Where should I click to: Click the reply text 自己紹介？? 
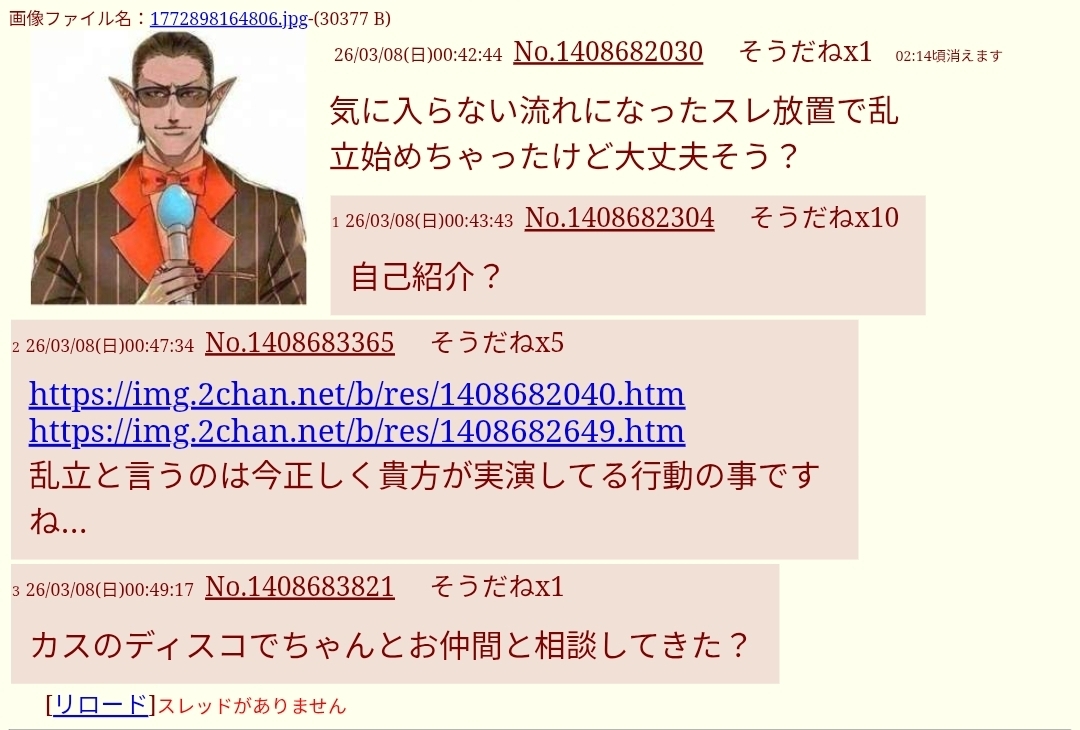[x=427, y=277]
